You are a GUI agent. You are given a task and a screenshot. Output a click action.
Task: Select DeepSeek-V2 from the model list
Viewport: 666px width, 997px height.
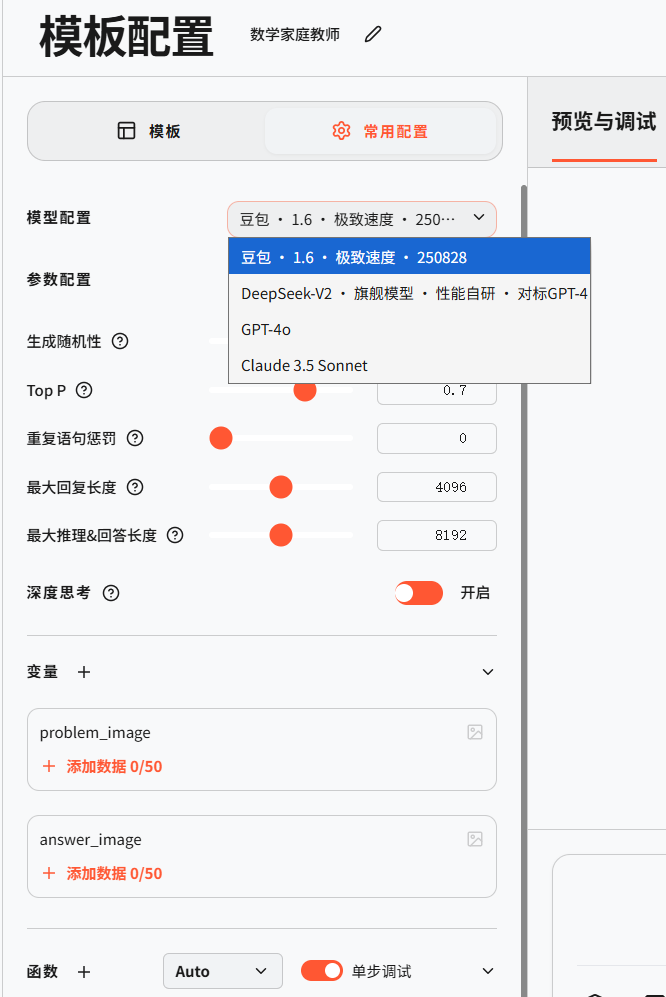point(413,294)
